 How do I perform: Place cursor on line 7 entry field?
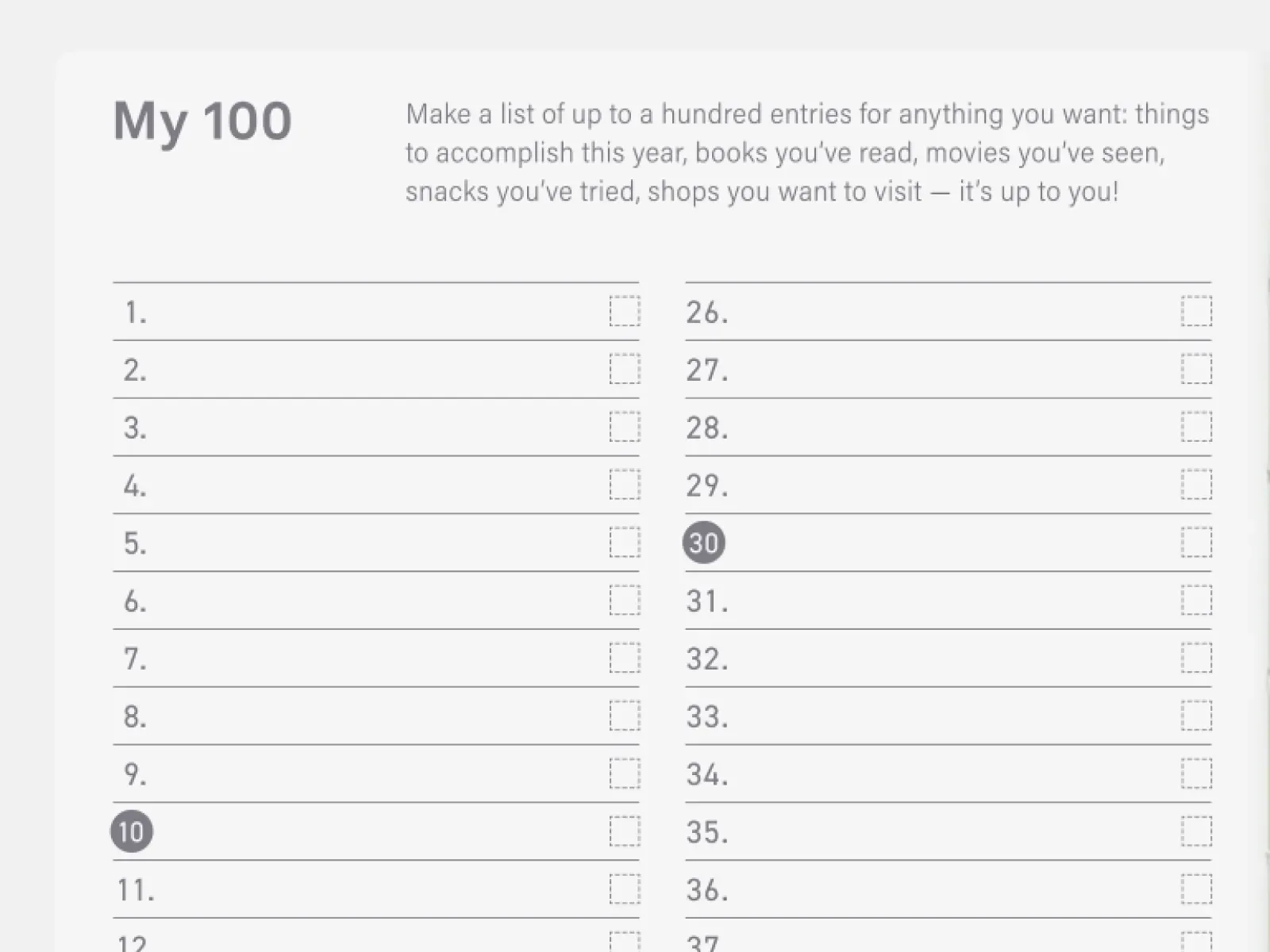pyautogui.click(x=376, y=658)
